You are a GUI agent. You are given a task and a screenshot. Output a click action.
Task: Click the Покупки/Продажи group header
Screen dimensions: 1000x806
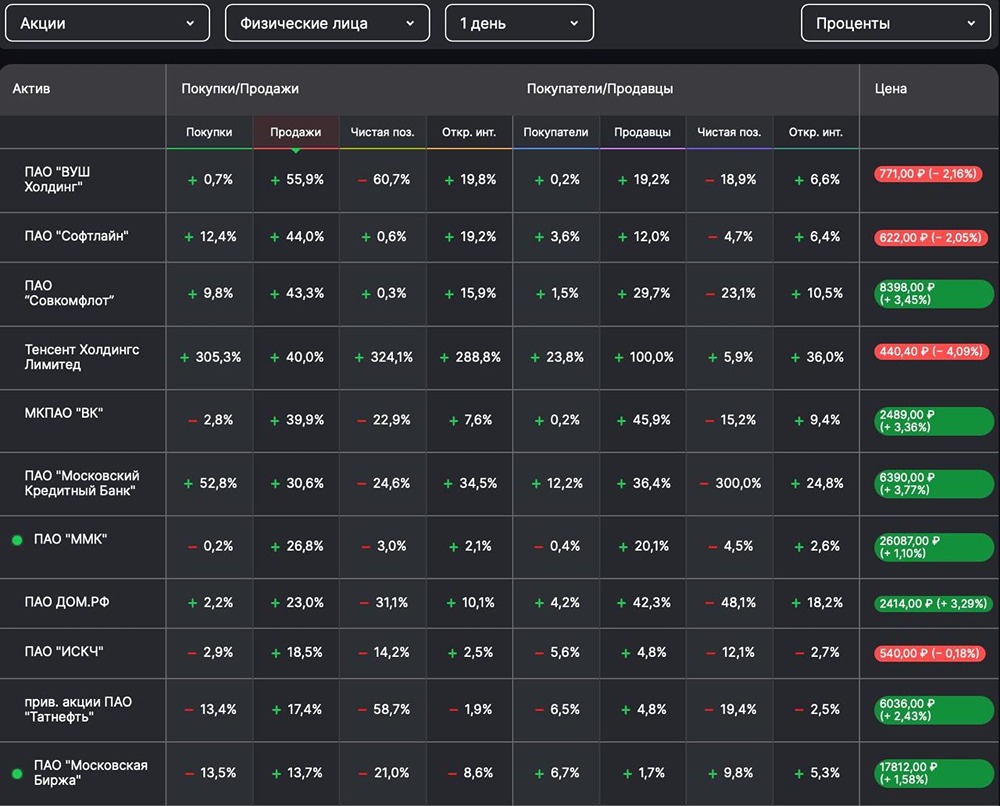pos(240,89)
